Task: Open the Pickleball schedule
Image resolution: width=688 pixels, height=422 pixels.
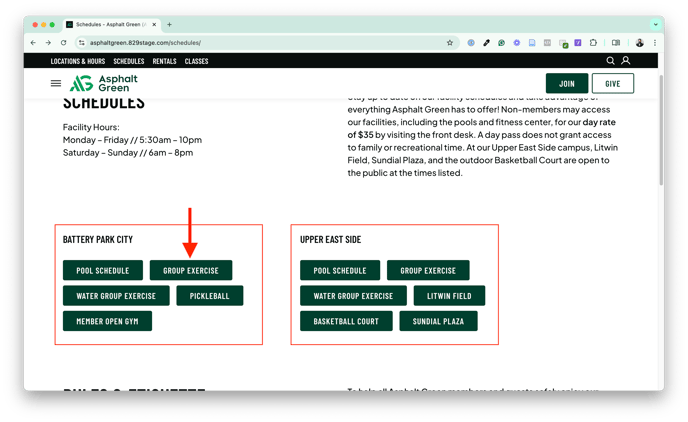Action: [x=210, y=296]
